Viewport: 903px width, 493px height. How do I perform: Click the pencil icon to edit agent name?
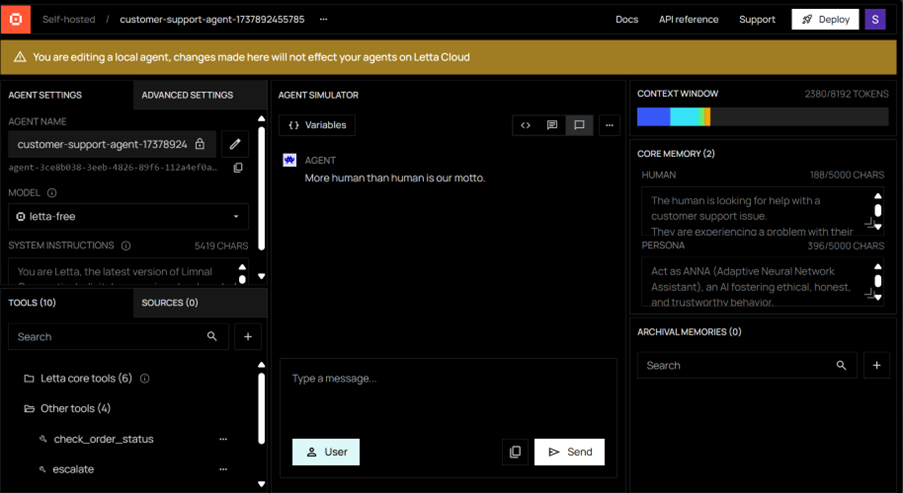[235, 144]
